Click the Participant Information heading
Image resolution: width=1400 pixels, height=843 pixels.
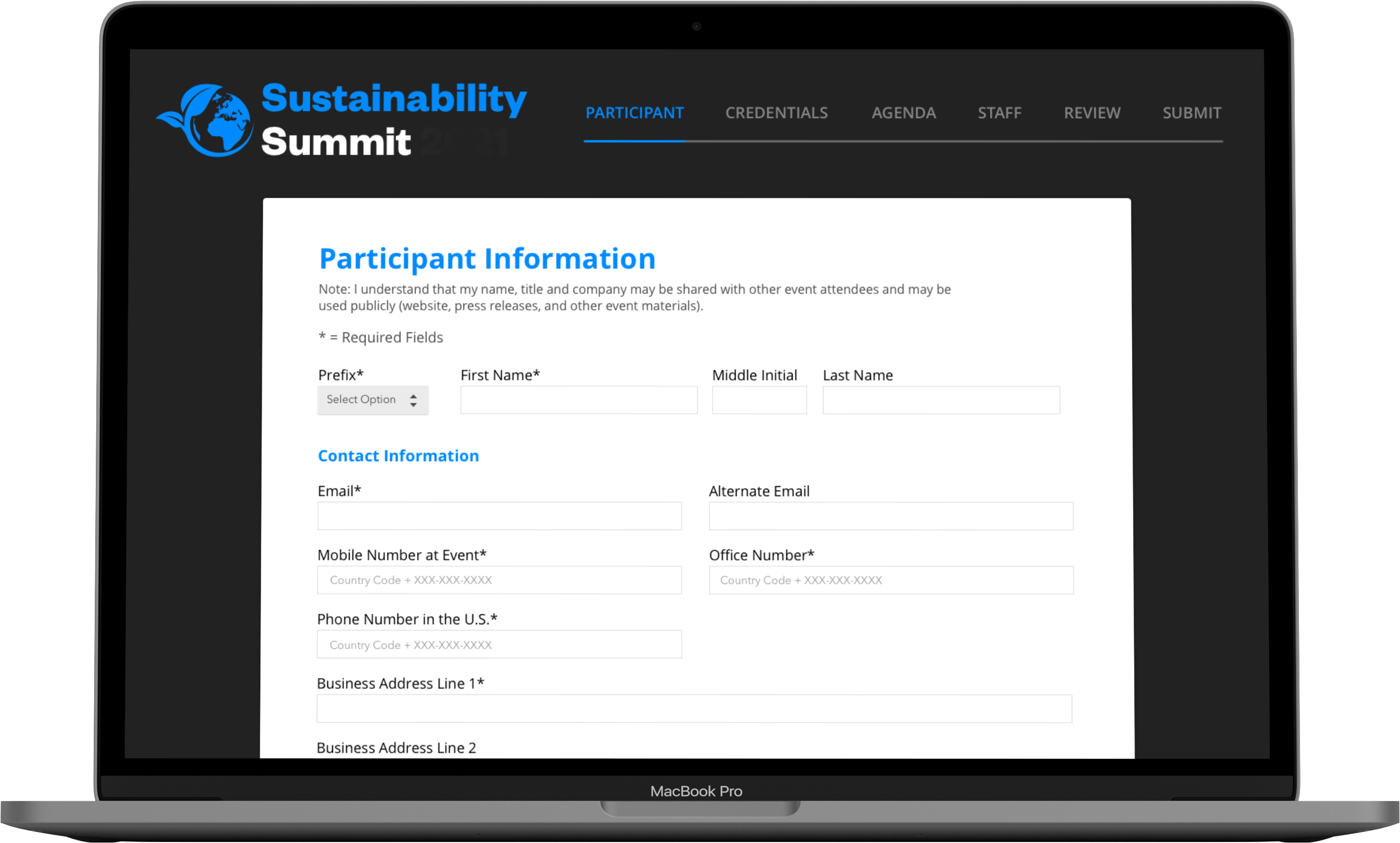click(487, 259)
